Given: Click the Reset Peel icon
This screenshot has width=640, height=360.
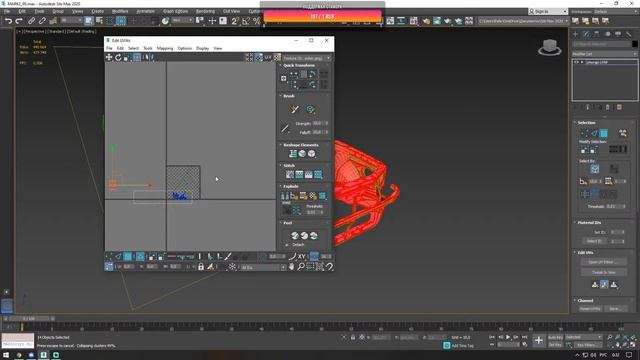Looking at the screenshot, I should coord(313,236).
